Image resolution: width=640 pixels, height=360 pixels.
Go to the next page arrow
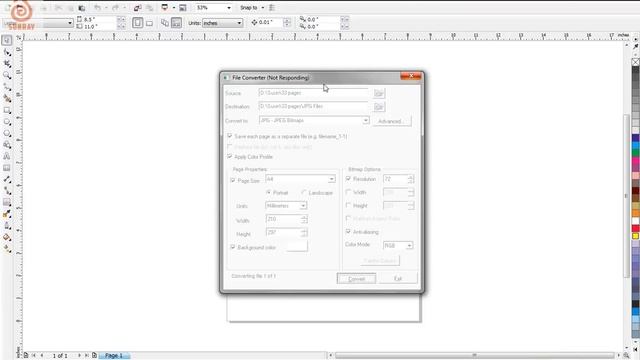click(x=79, y=356)
